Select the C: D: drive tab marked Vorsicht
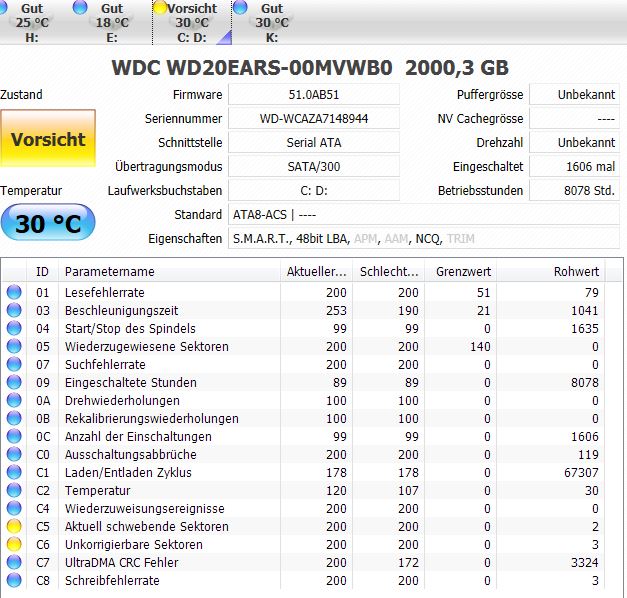The image size is (627, 598). [x=192, y=22]
